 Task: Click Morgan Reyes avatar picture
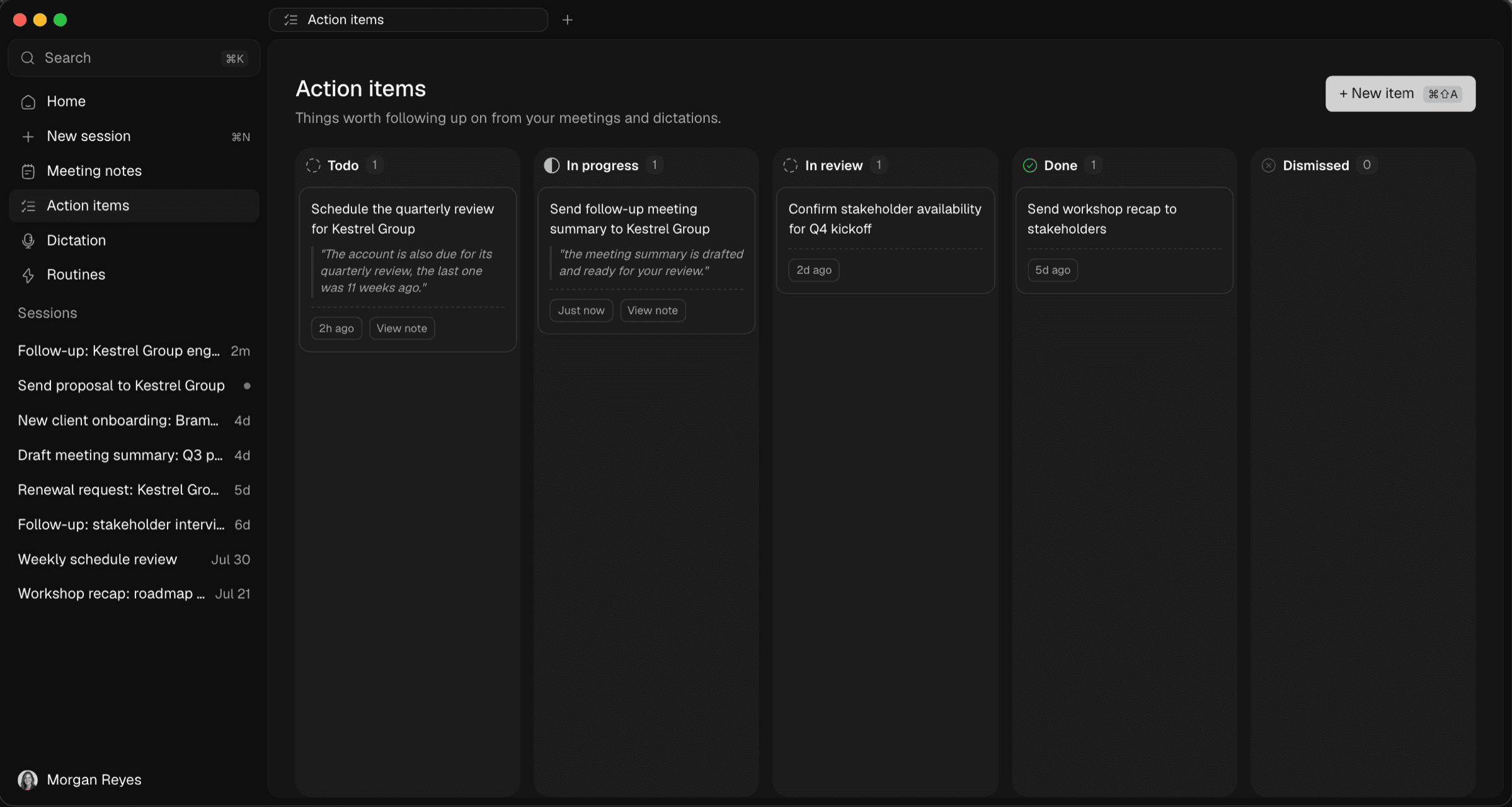click(x=28, y=780)
